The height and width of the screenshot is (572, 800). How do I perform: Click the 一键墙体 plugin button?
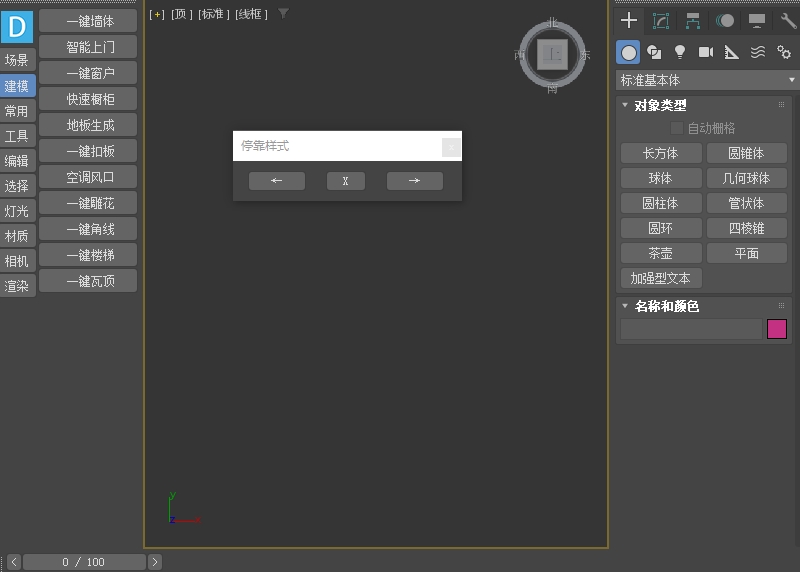click(89, 21)
